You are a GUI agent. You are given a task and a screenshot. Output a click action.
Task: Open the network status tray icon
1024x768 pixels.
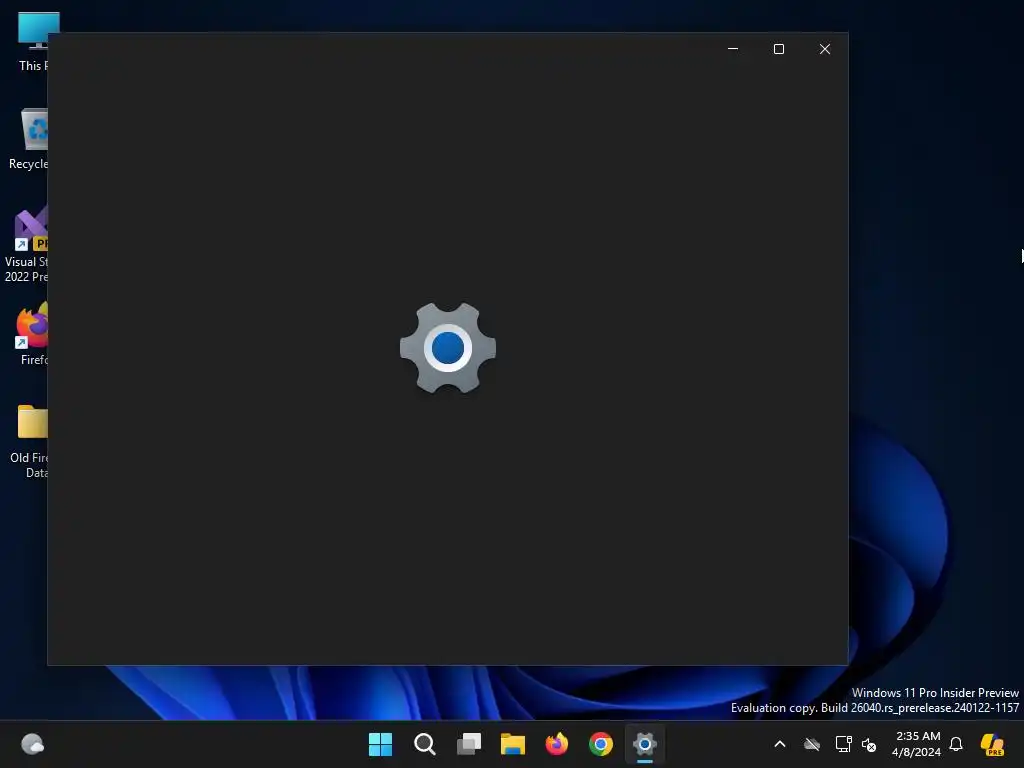coord(843,744)
